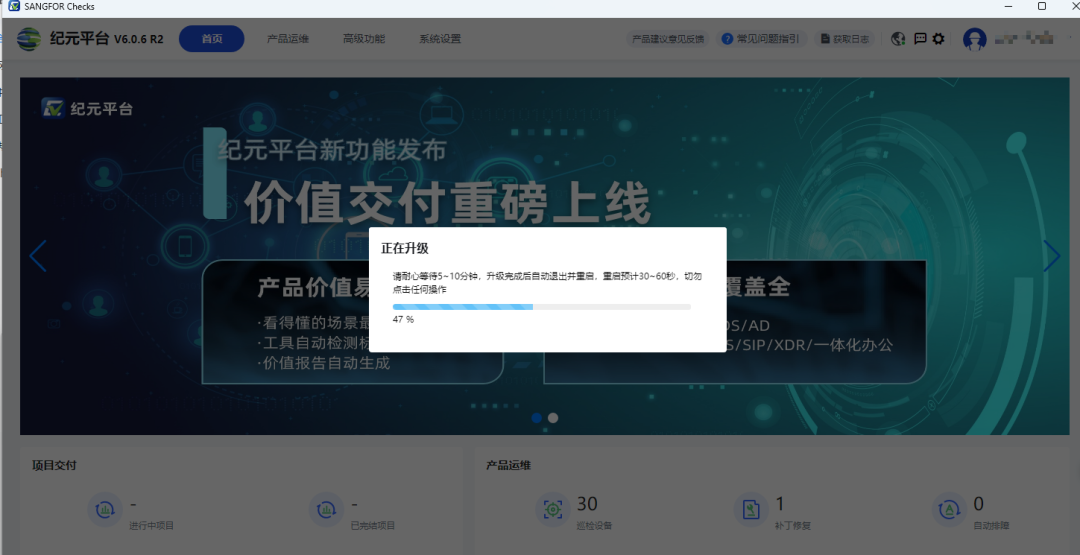Go to the previous banner slide arrow
Viewport: 1080px width, 555px height.
[37, 256]
